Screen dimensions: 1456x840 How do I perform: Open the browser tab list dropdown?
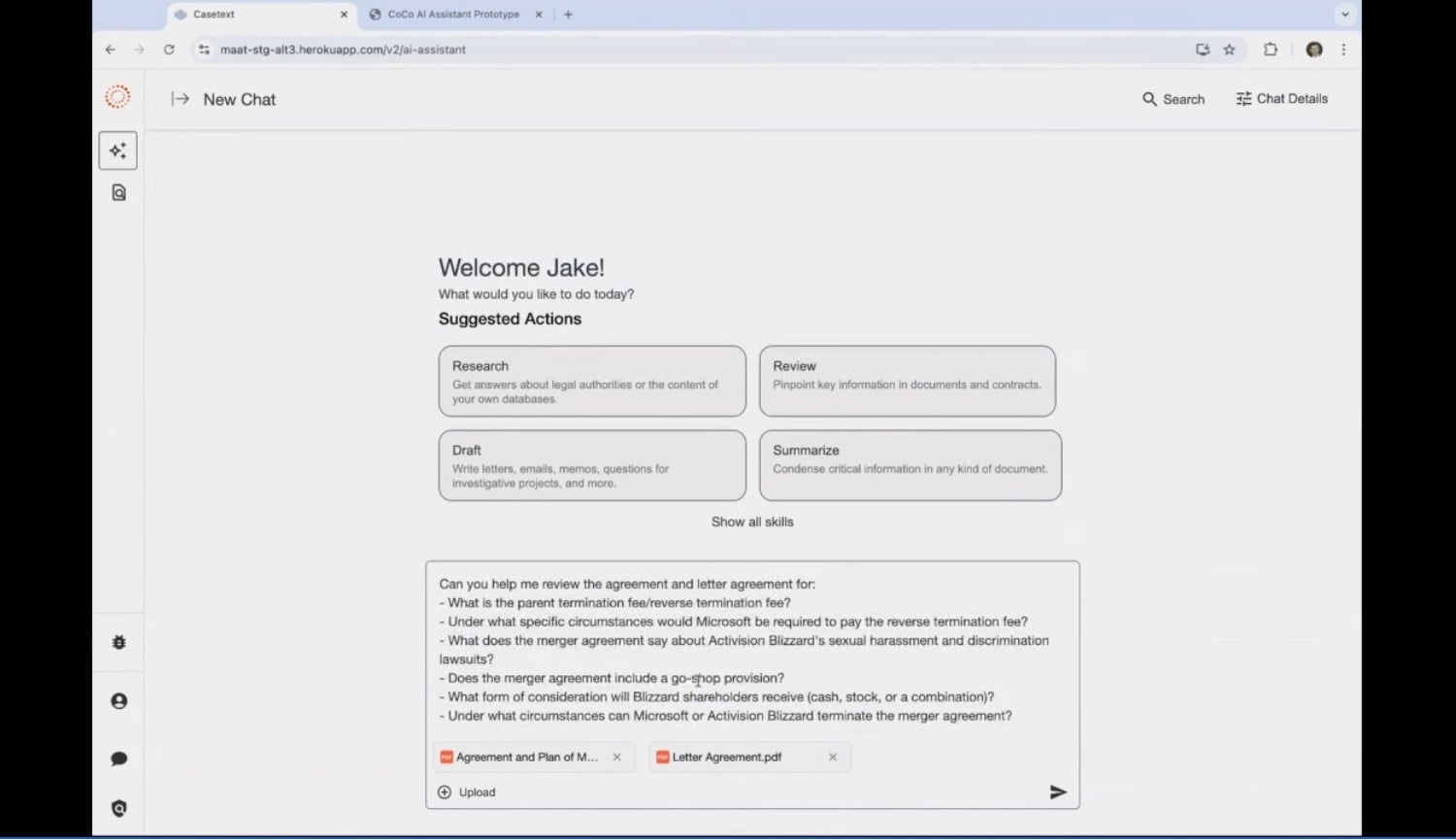click(x=1344, y=15)
